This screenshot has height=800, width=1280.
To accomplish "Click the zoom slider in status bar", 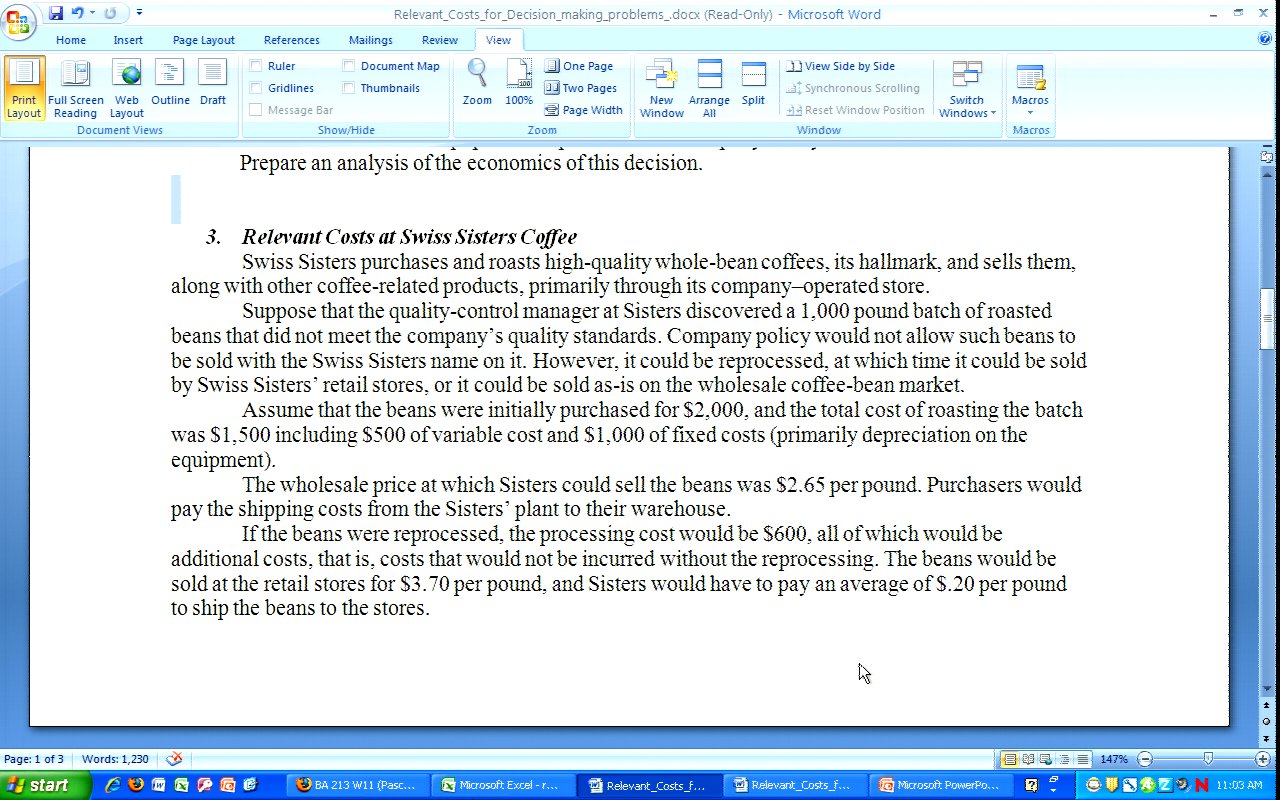I will [x=1208, y=759].
